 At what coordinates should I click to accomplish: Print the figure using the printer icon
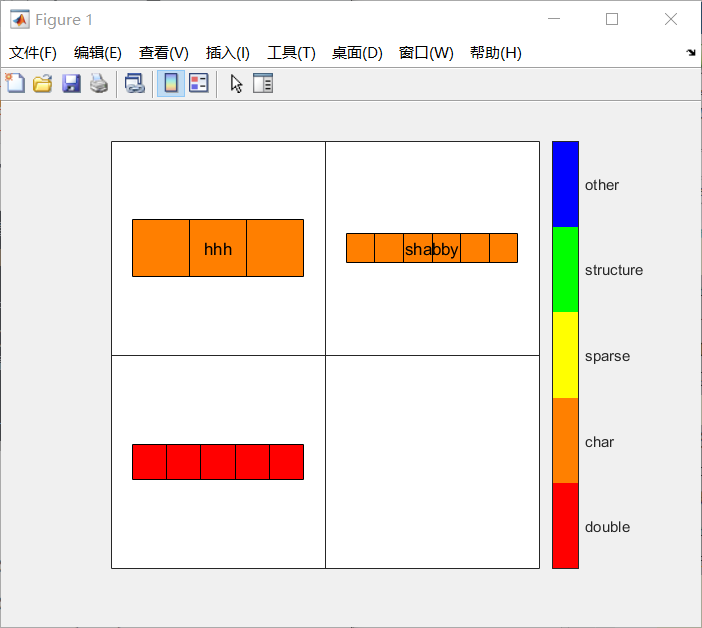point(98,83)
